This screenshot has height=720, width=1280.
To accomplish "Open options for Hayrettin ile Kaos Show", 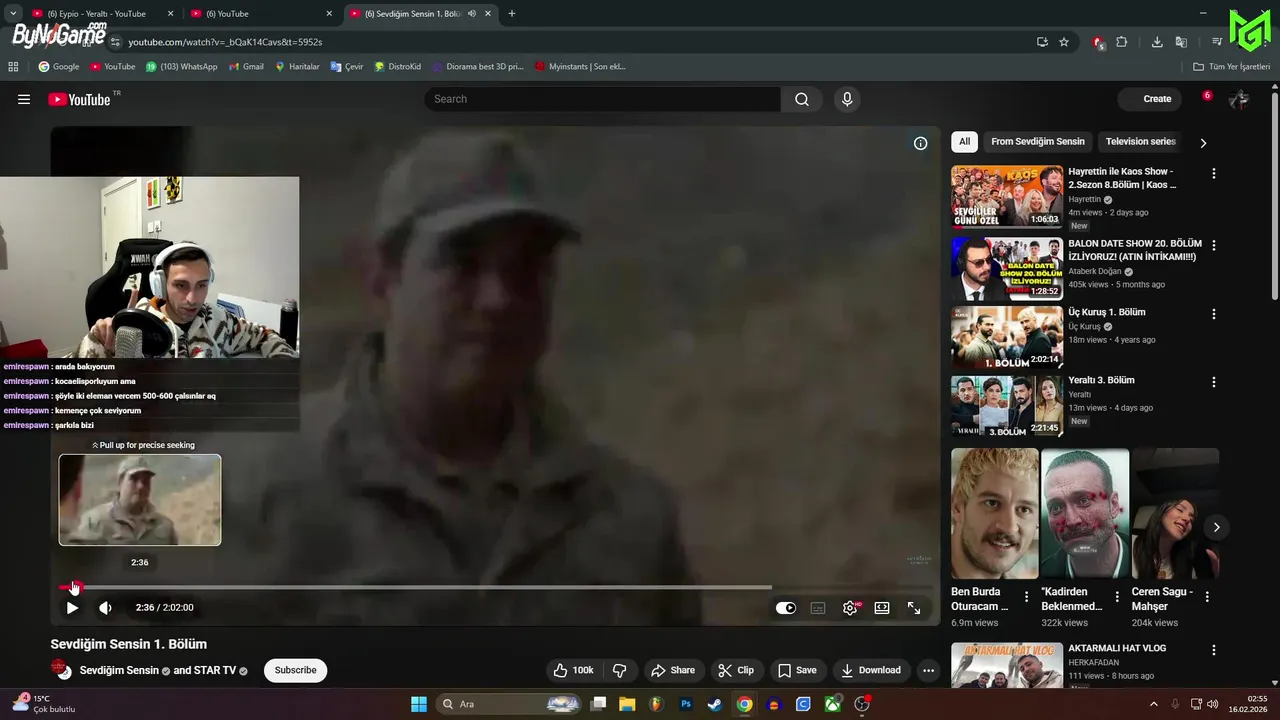I will coord(1214,173).
